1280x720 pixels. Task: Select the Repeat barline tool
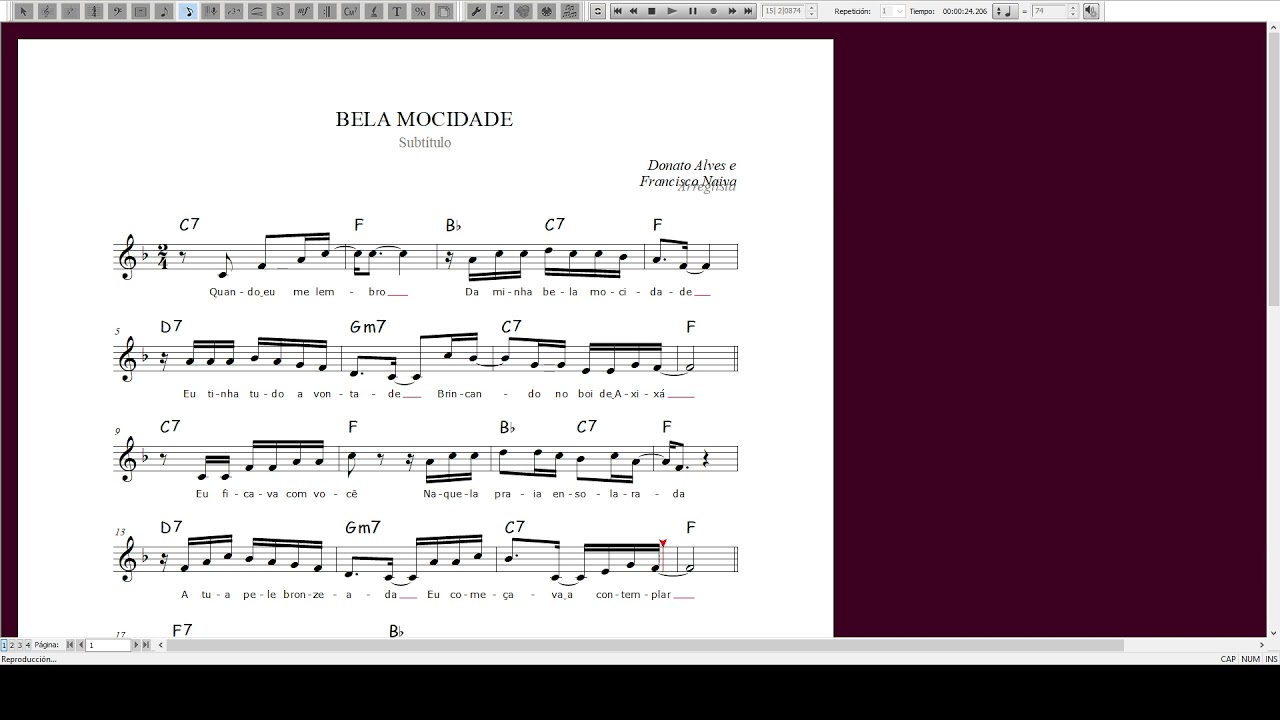point(327,11)
